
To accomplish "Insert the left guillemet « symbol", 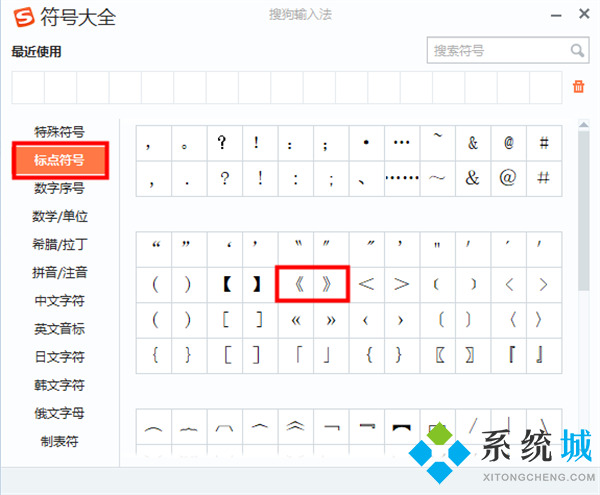I will pyautogui.click(x=296, y=320).
